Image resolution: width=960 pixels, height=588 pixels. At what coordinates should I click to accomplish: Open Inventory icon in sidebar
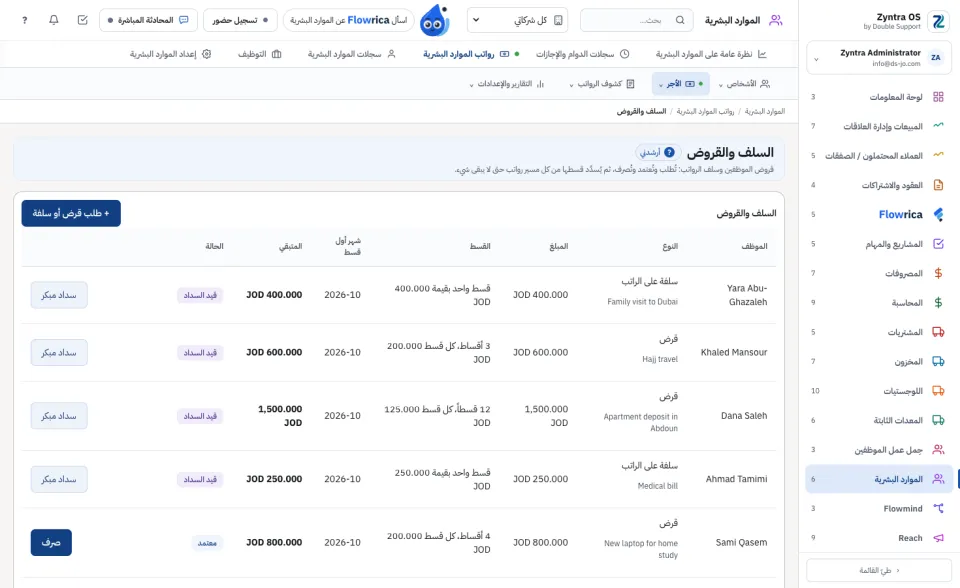point(938,361)
